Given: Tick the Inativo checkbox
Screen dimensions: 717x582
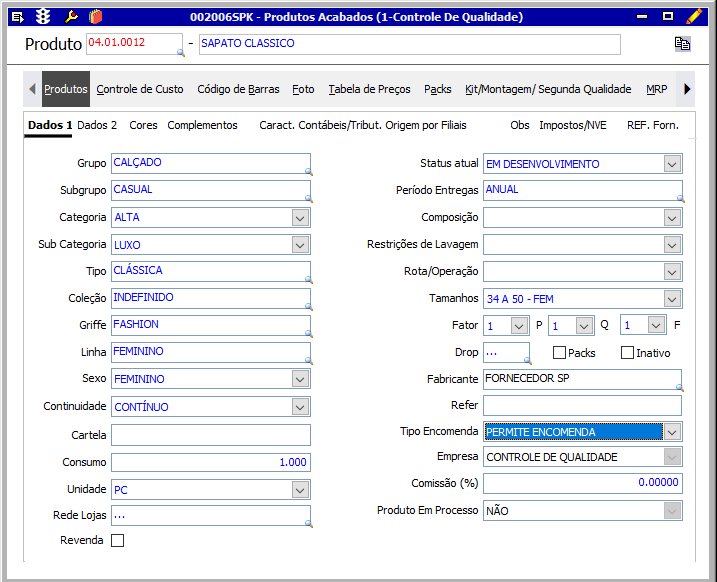Looking at the screenshot, I should 628,353.
